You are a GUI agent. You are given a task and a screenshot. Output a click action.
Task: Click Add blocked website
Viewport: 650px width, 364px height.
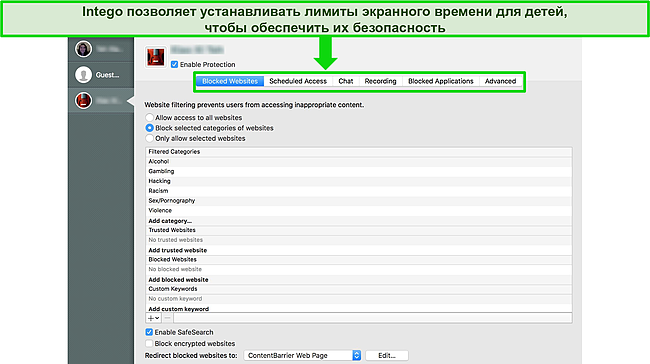pos(178,280)
